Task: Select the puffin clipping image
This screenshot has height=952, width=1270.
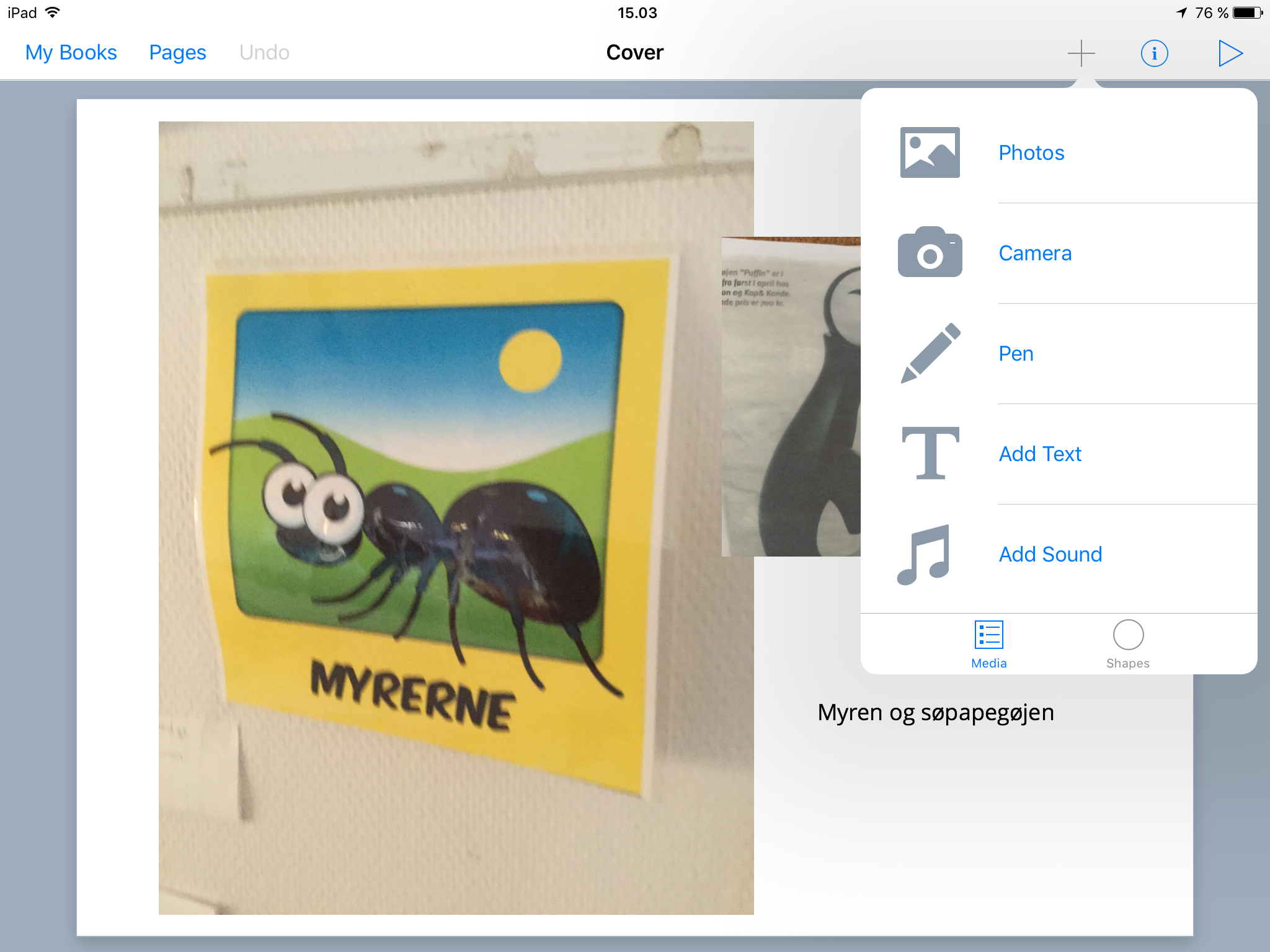Action: pyautogui.click(x=791, y=397)
